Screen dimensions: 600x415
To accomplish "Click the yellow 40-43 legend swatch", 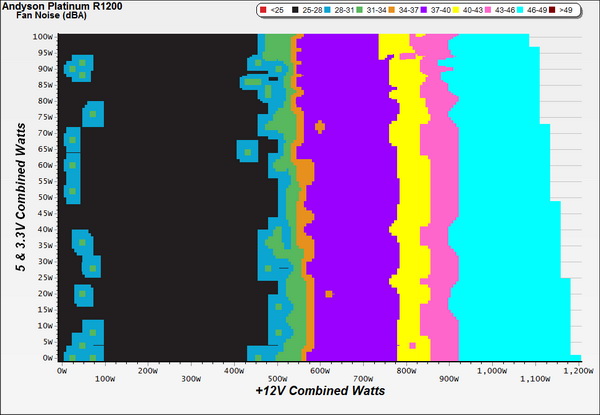I will coord(455,10).
